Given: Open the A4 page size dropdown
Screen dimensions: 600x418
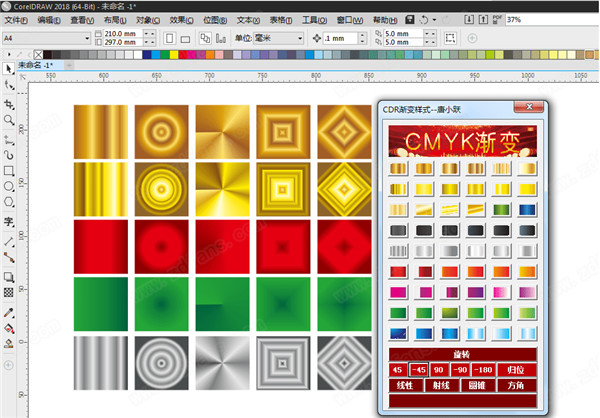Looking at the screenshot, I should 87,38.
